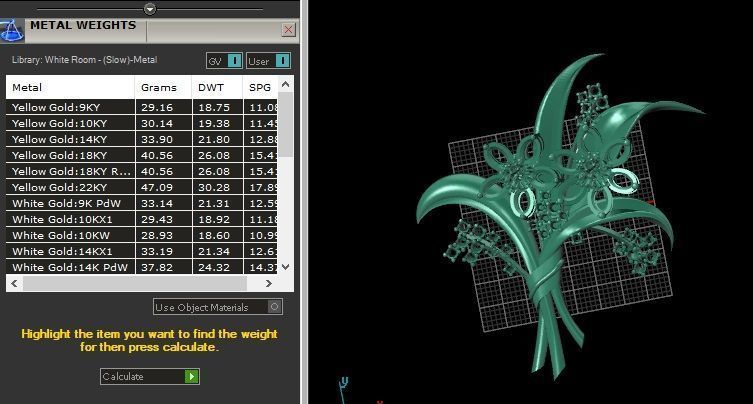
Task: Click the 21.80 DWT cell
Action: point(218,139)
